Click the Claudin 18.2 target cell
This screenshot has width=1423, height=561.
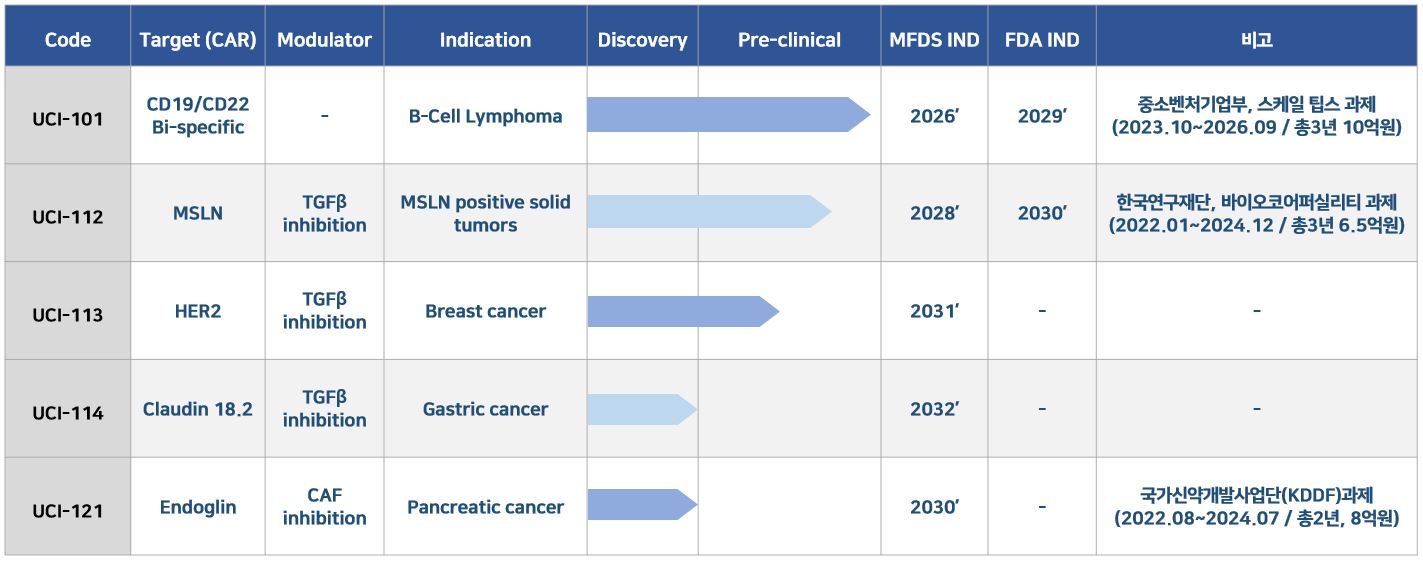point(198,409)
